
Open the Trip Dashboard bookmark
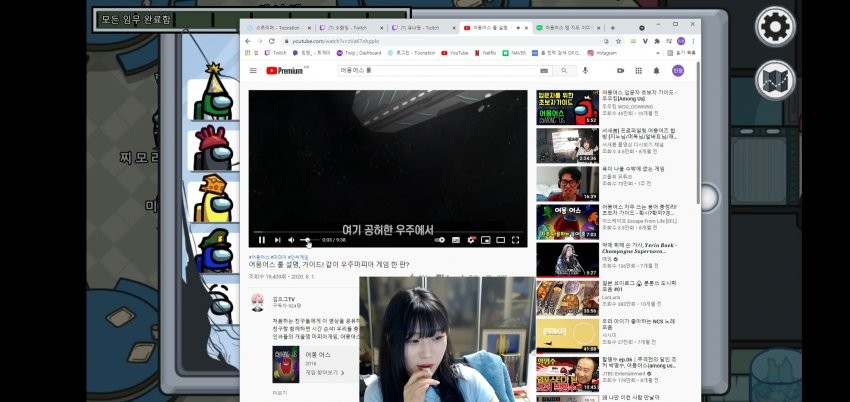click(x=359, y=53)
